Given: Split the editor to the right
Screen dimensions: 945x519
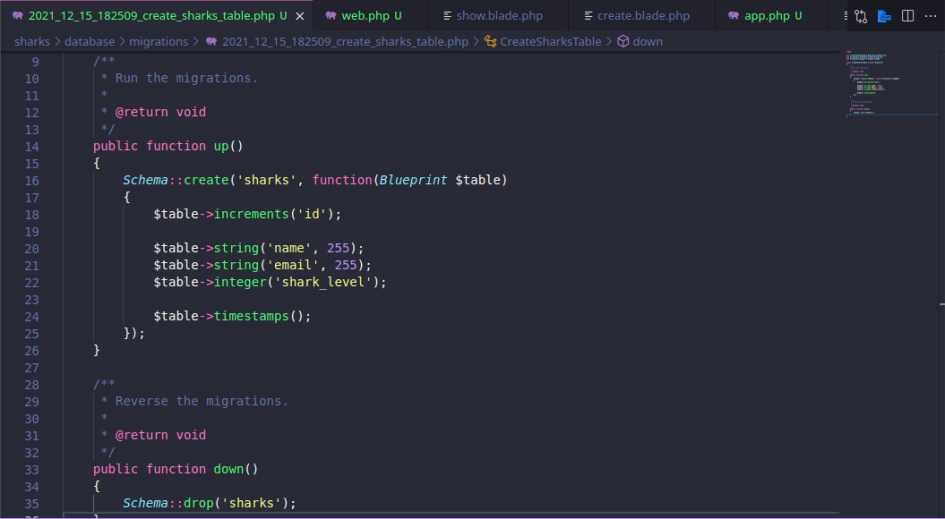Looking at the screenshot, I should coord(908,16).
